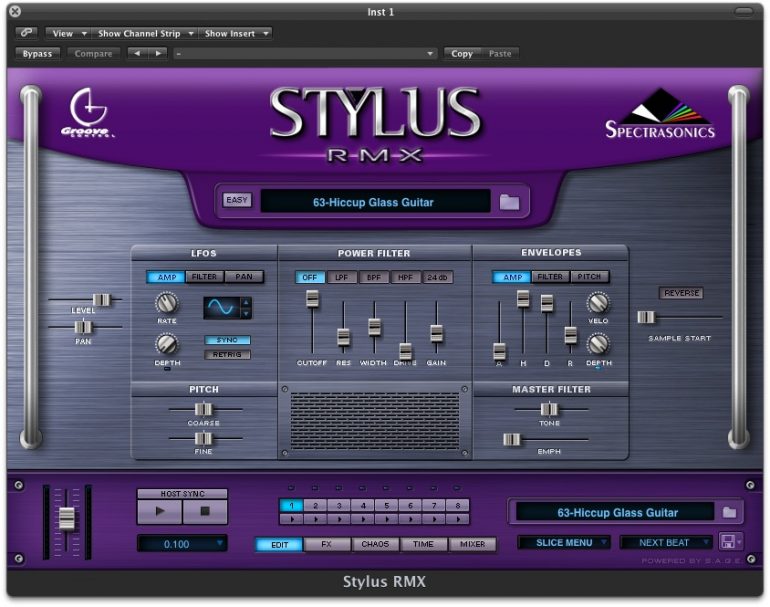
Task: Start playback with the play button
Action: pyautogui.click(x=160, y=511)
